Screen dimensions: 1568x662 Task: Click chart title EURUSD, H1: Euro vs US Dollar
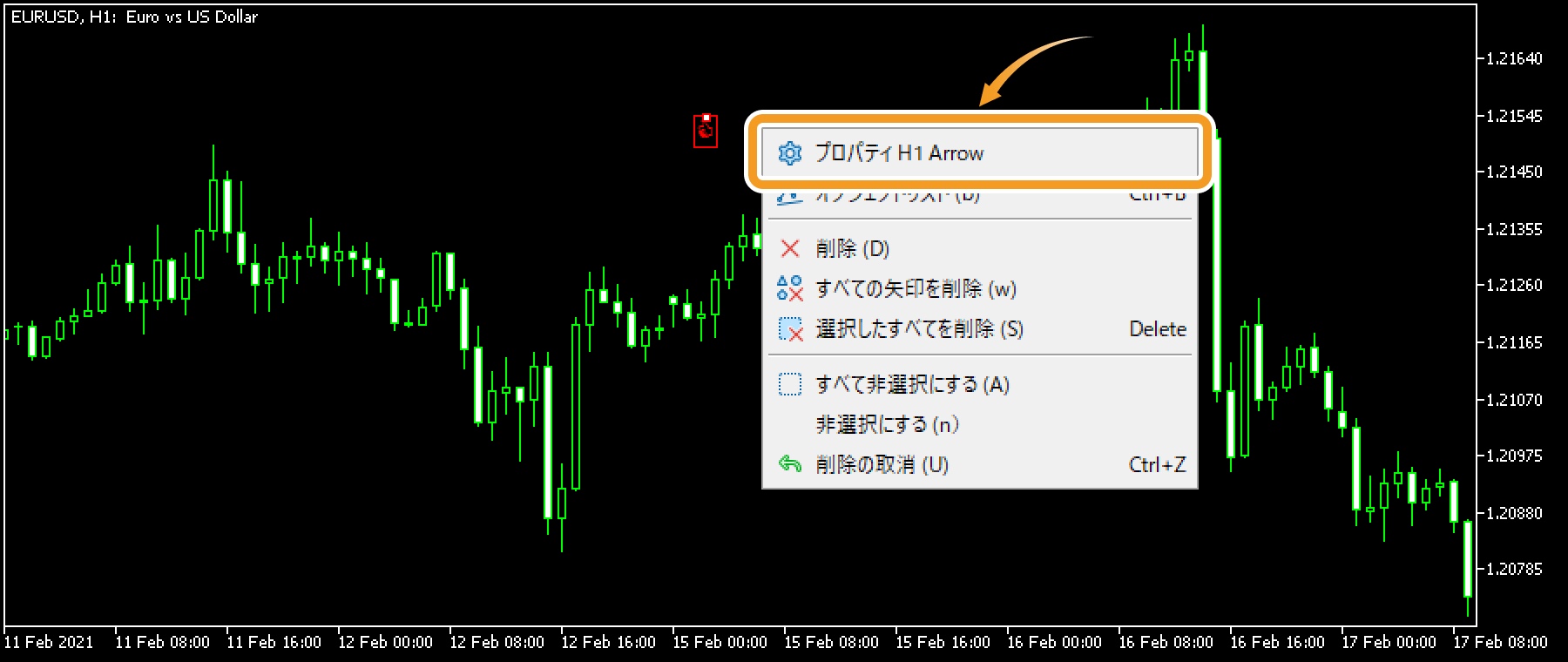coord(134,17)
